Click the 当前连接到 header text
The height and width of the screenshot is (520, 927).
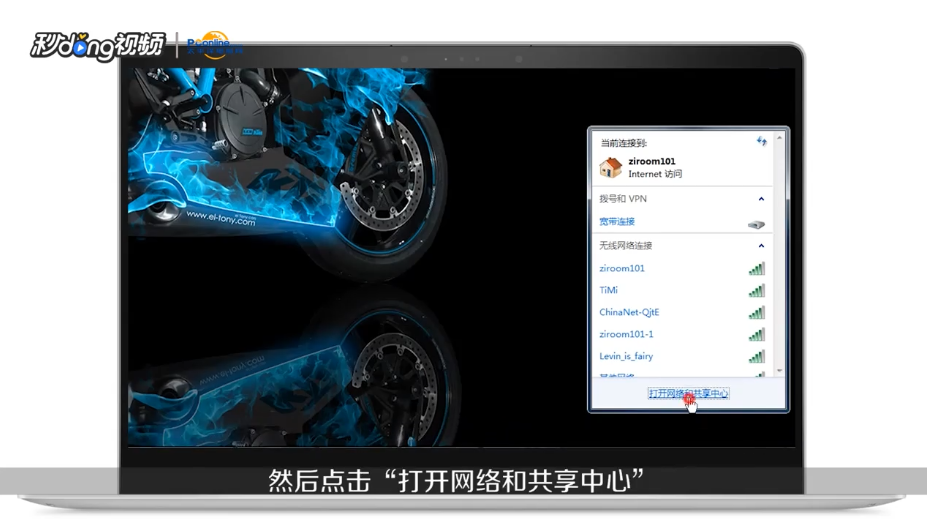coord(624,143)
